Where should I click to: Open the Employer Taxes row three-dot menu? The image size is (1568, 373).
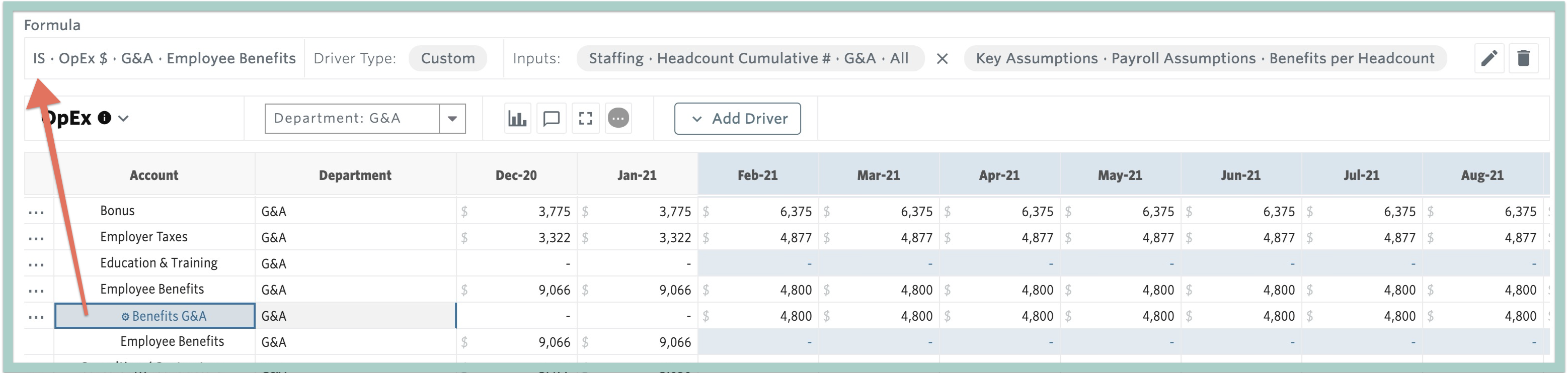36,238
